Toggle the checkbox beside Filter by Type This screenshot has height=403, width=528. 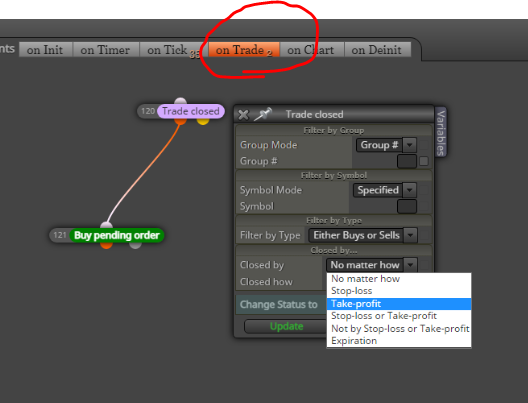pyautogui.click(x=424, y=235)
